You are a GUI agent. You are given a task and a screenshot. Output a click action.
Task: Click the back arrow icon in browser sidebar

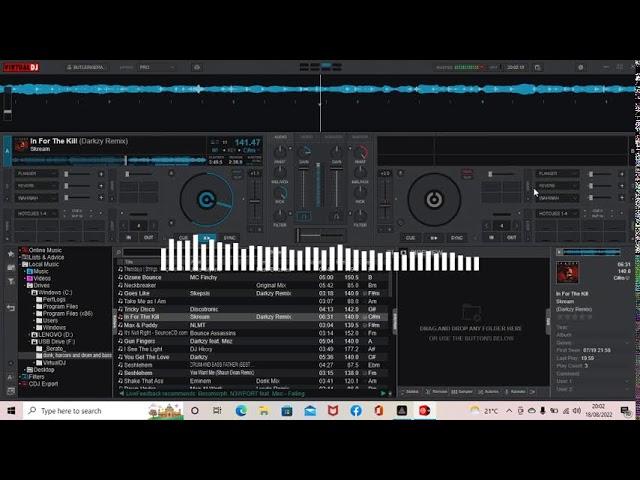[11, 308]
